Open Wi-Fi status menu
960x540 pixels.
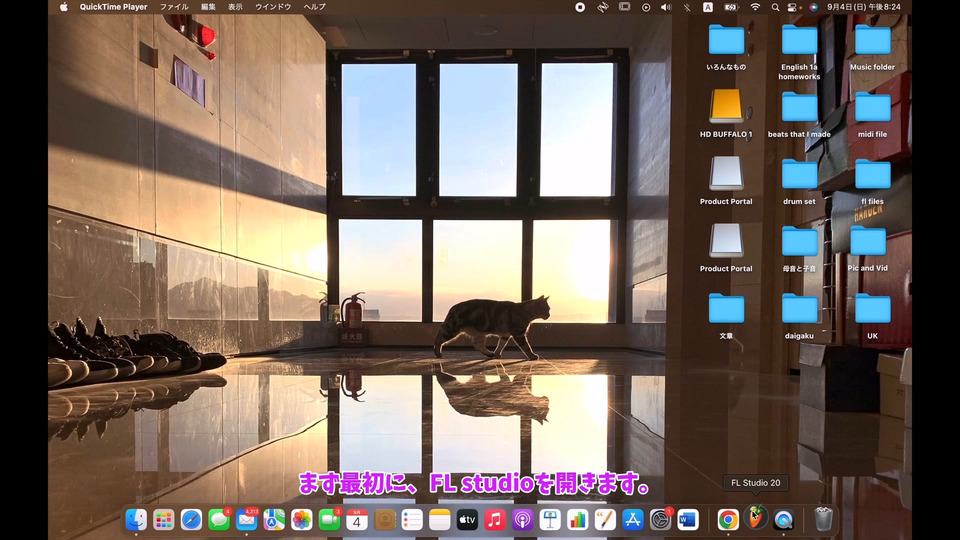(755, 7)
